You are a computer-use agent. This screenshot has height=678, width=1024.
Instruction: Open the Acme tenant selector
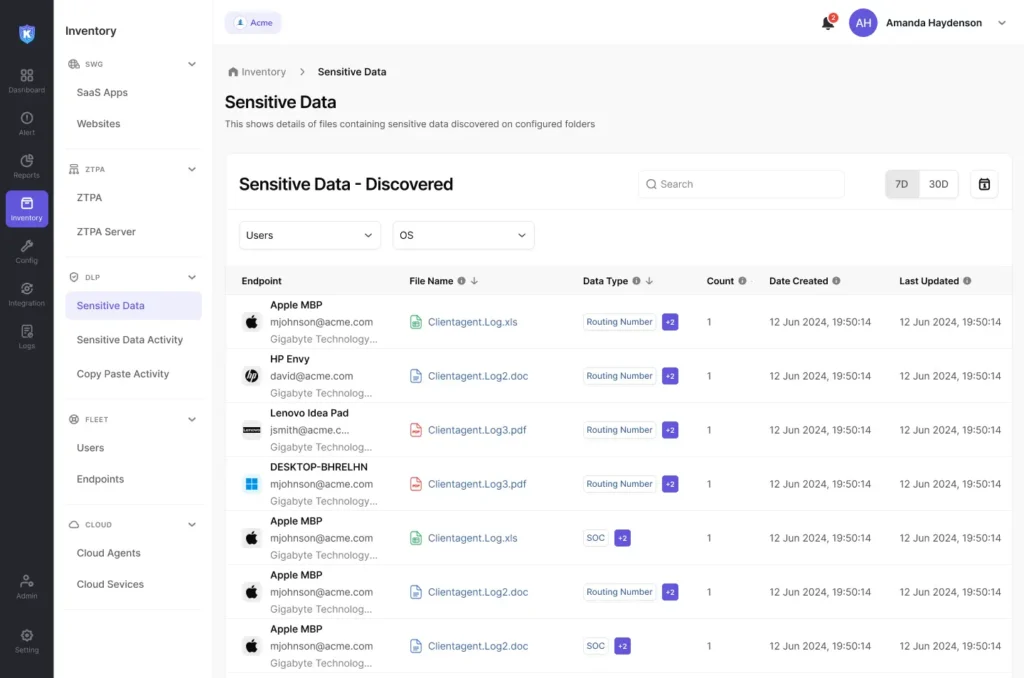pyautogui.click(x=253, y=23)
